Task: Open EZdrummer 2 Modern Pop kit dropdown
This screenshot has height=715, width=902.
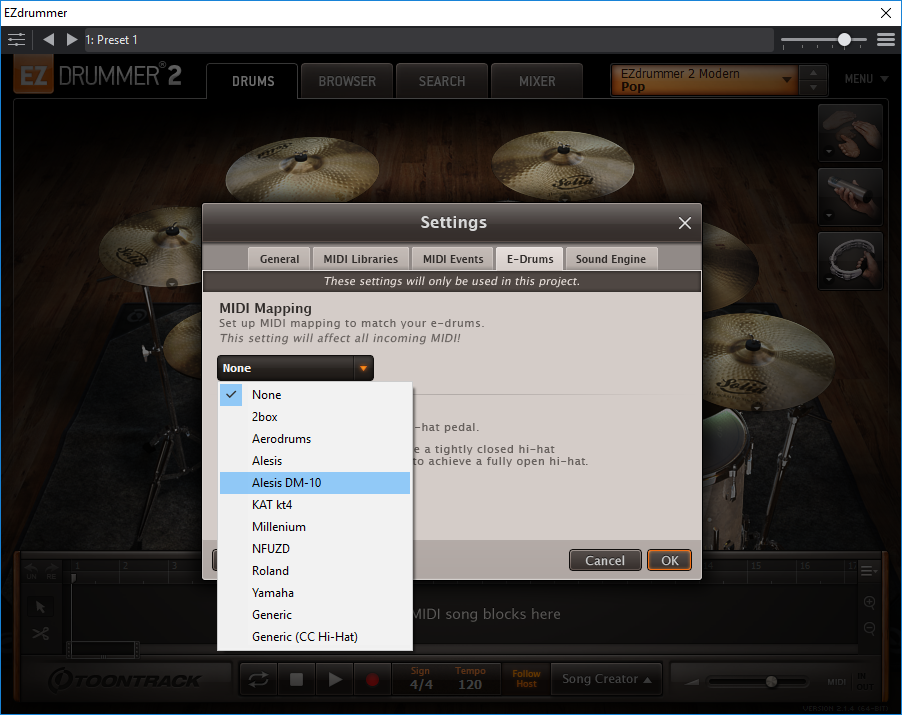Action: 705,80
